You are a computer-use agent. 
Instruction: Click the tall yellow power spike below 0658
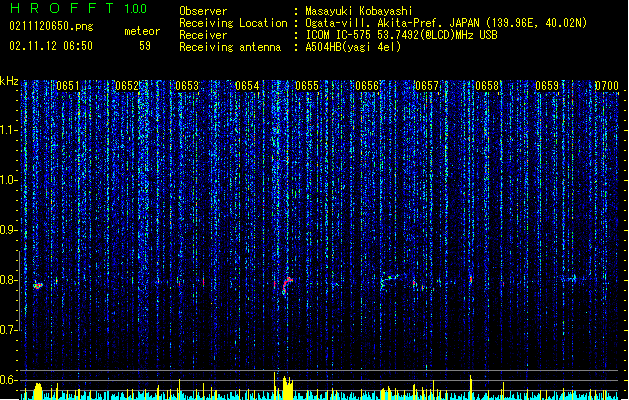tap(471, 387)
